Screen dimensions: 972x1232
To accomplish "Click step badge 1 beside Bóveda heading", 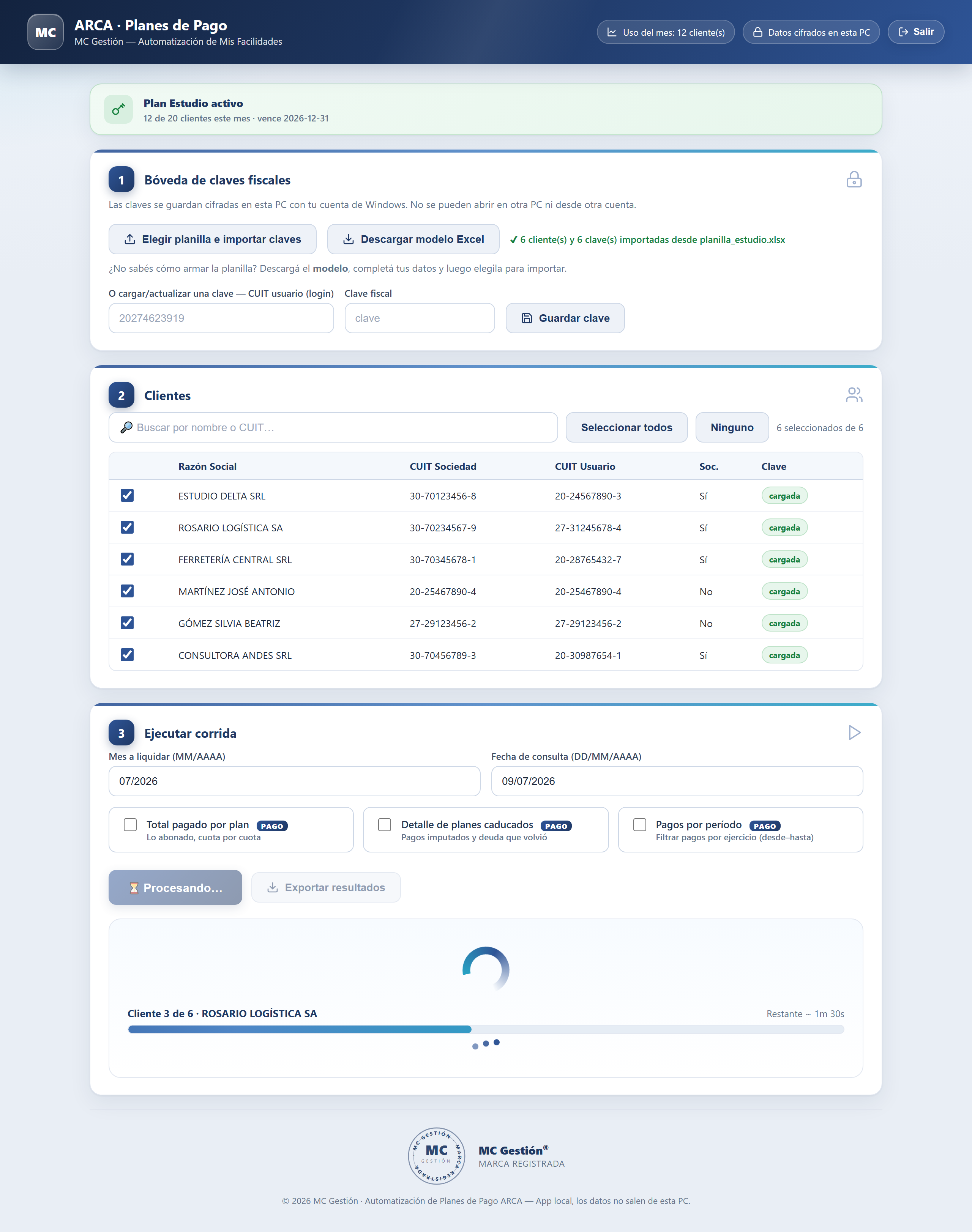I will click(121, 180).
